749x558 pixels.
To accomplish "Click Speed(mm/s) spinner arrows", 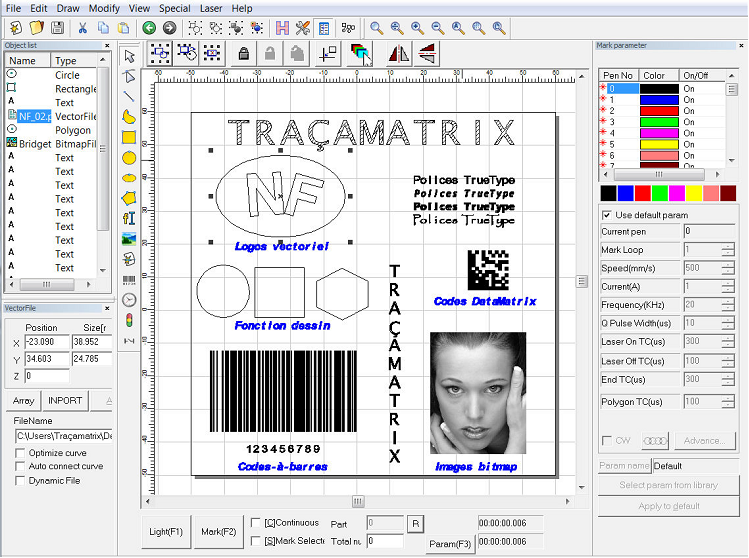I will pyautogui.click(x=728, y=268).
